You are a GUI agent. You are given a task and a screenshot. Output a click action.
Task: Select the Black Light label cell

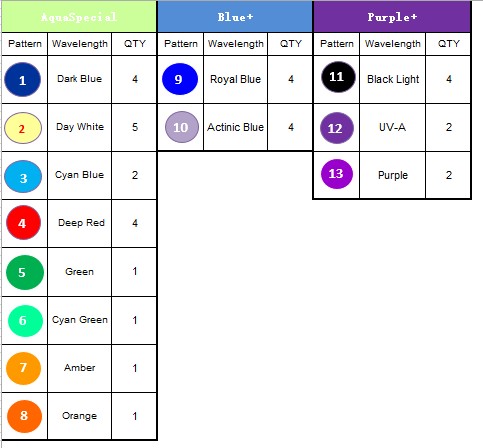point(393,79)
